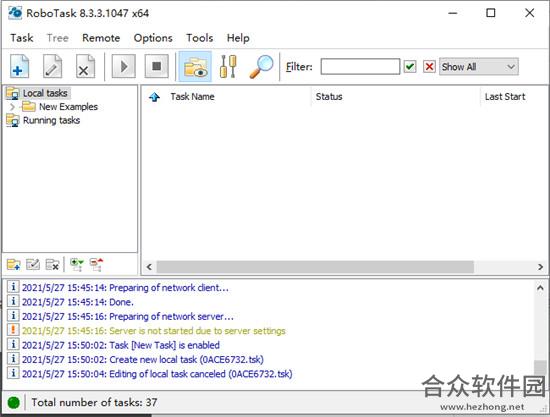Select log entry Preparing of network server
The image size is (550, 417).
pyautogui.click(x=128, y=317)
